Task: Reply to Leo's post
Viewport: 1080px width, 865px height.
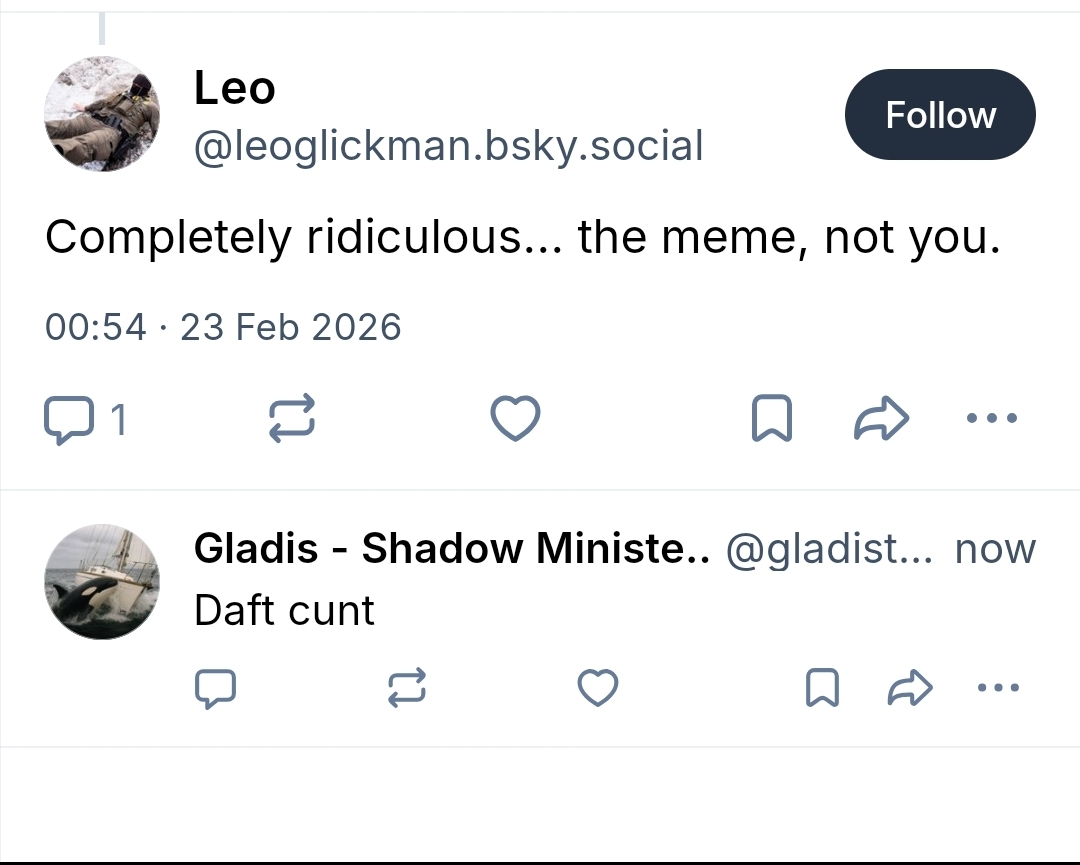Action: 67,419
